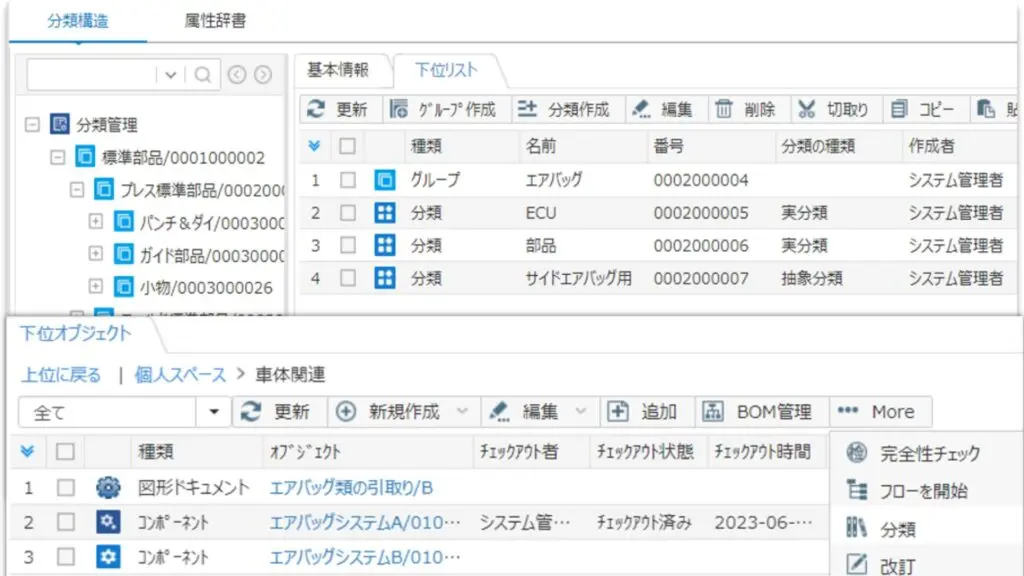
Task: Check the サイドエアバッグ用 row checkbox
Action: (347, 278)
